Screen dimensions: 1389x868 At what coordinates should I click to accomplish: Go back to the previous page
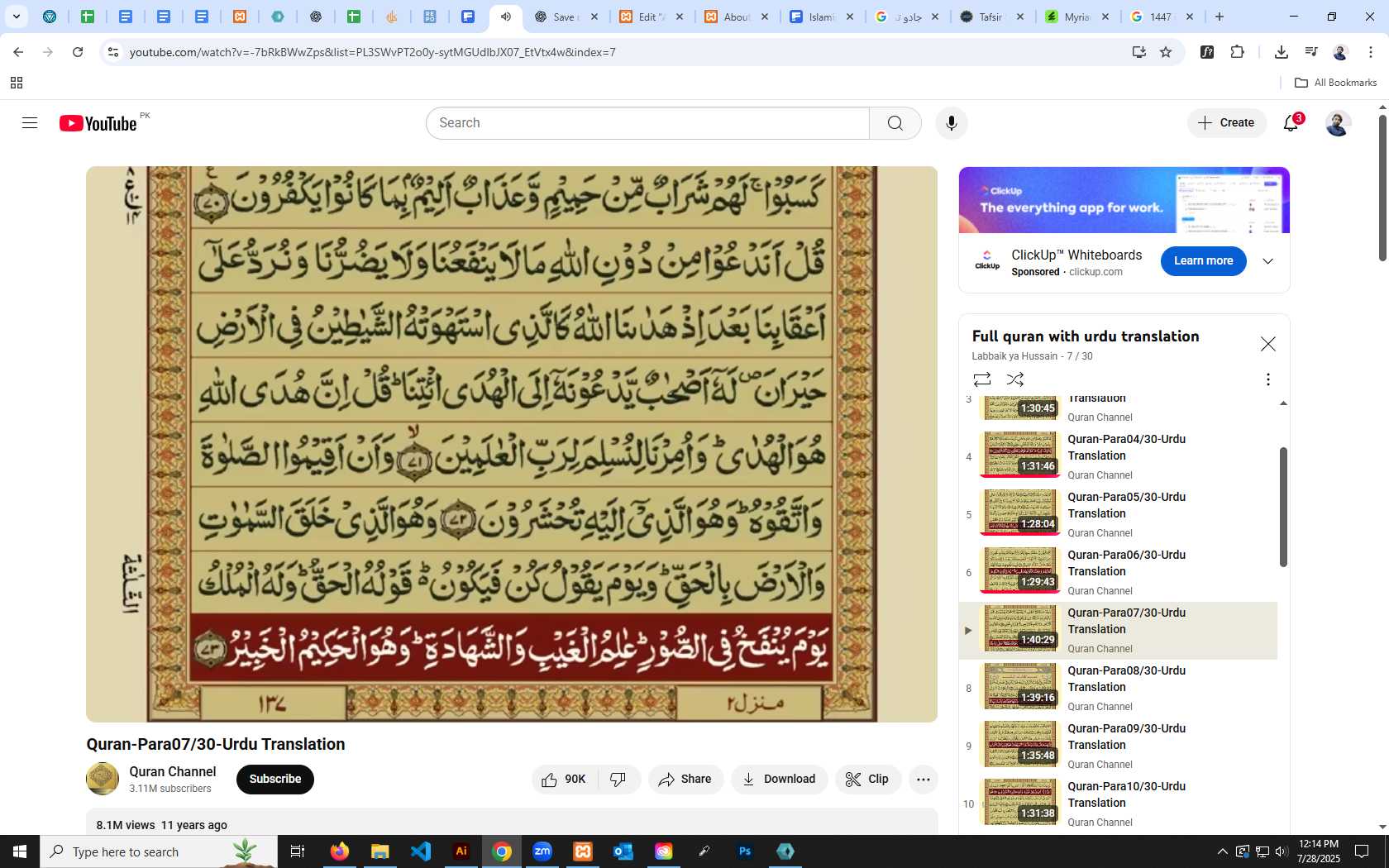pyautogui.click(x=18, y=52)
